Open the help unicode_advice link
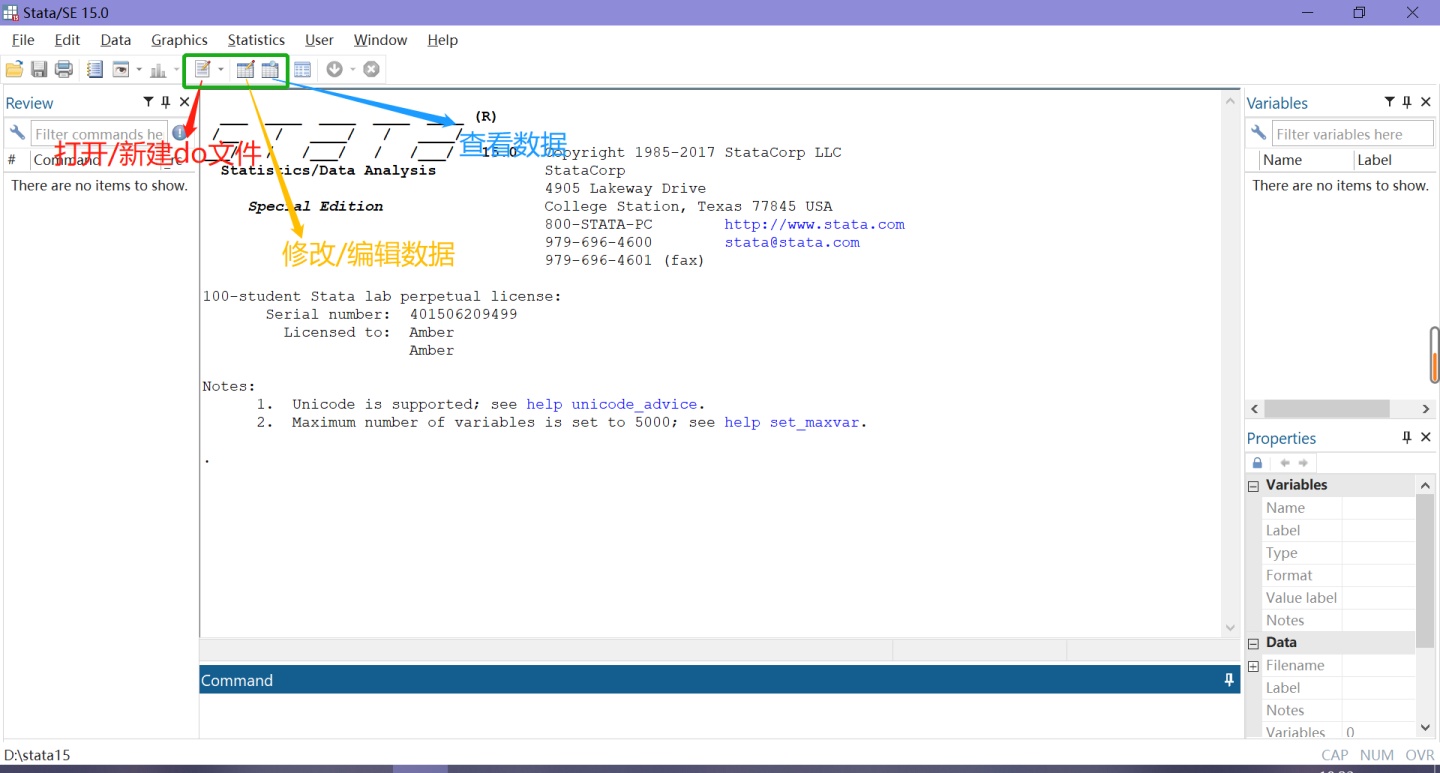Image resolution: width=1440 pixels, height=773 pixels. point(612,404)
